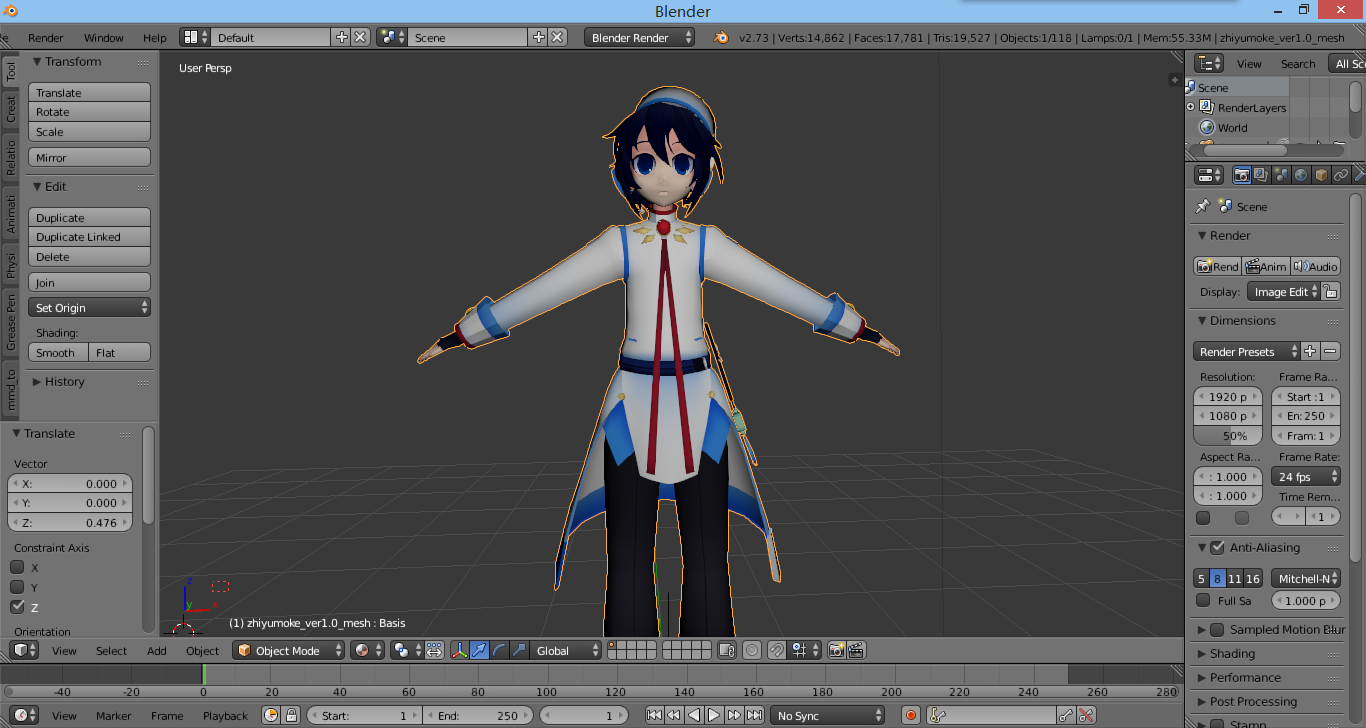Click the Smooth shading button
Viewport: 1366px width, 728px height.
(x=58, y=352)
